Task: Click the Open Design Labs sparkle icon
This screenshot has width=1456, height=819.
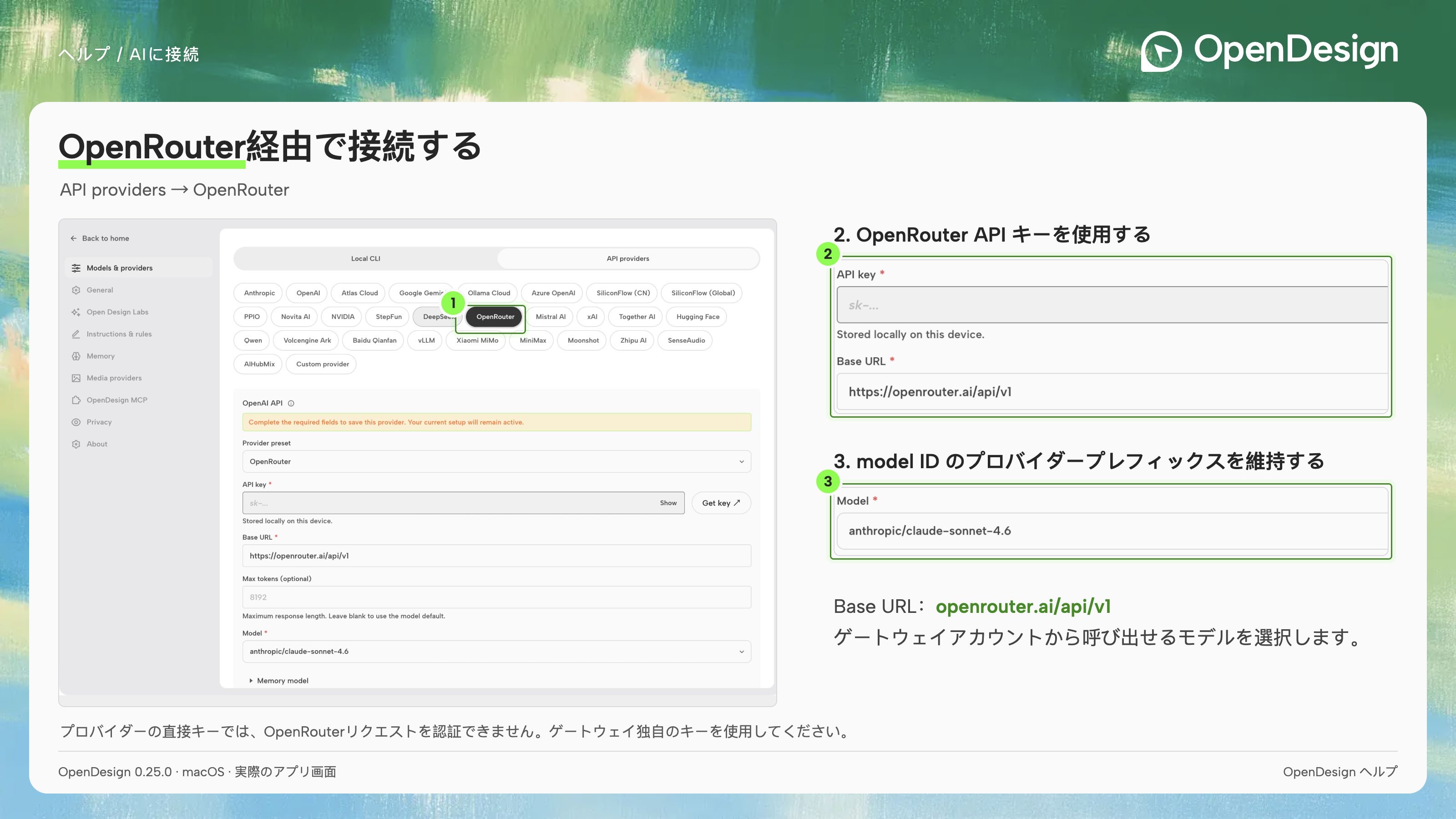Action: tap(76, 312)
